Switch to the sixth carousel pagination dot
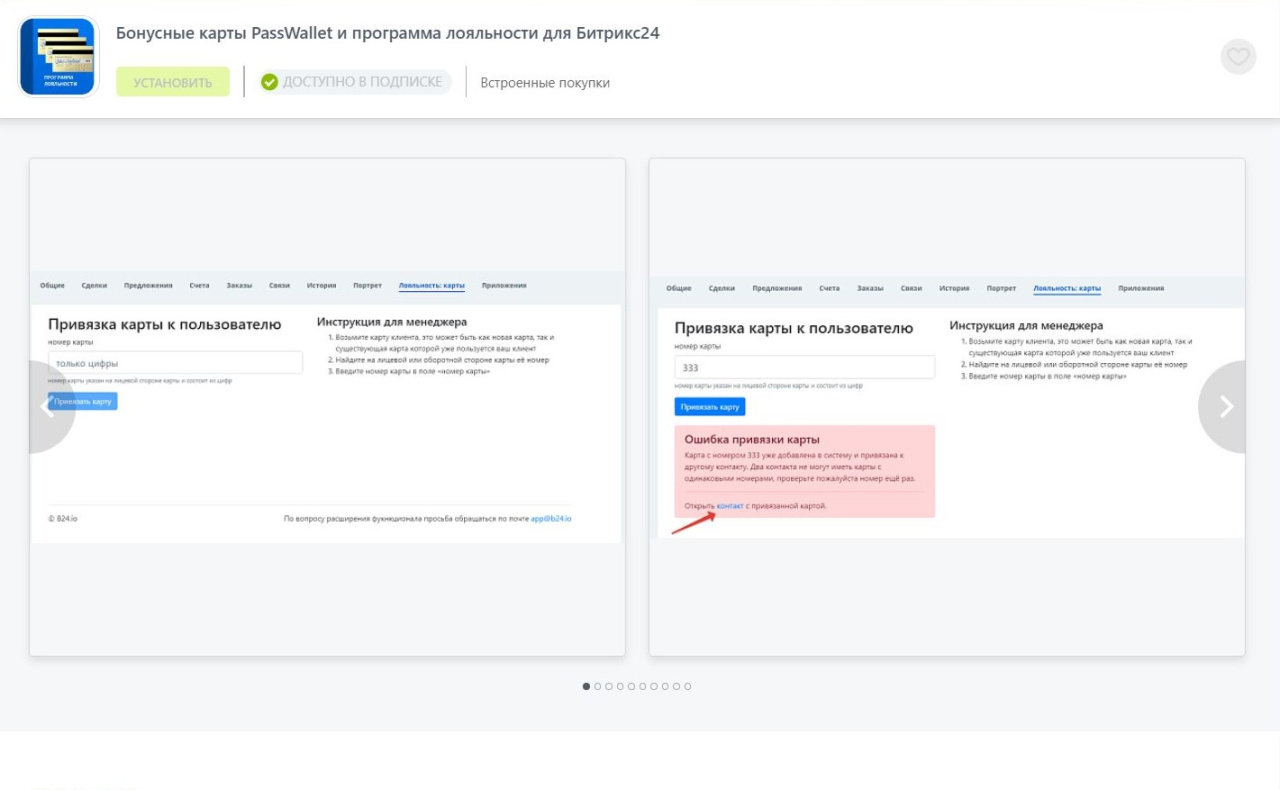This screenshot has width=1280, height=790. pos(643,686)
